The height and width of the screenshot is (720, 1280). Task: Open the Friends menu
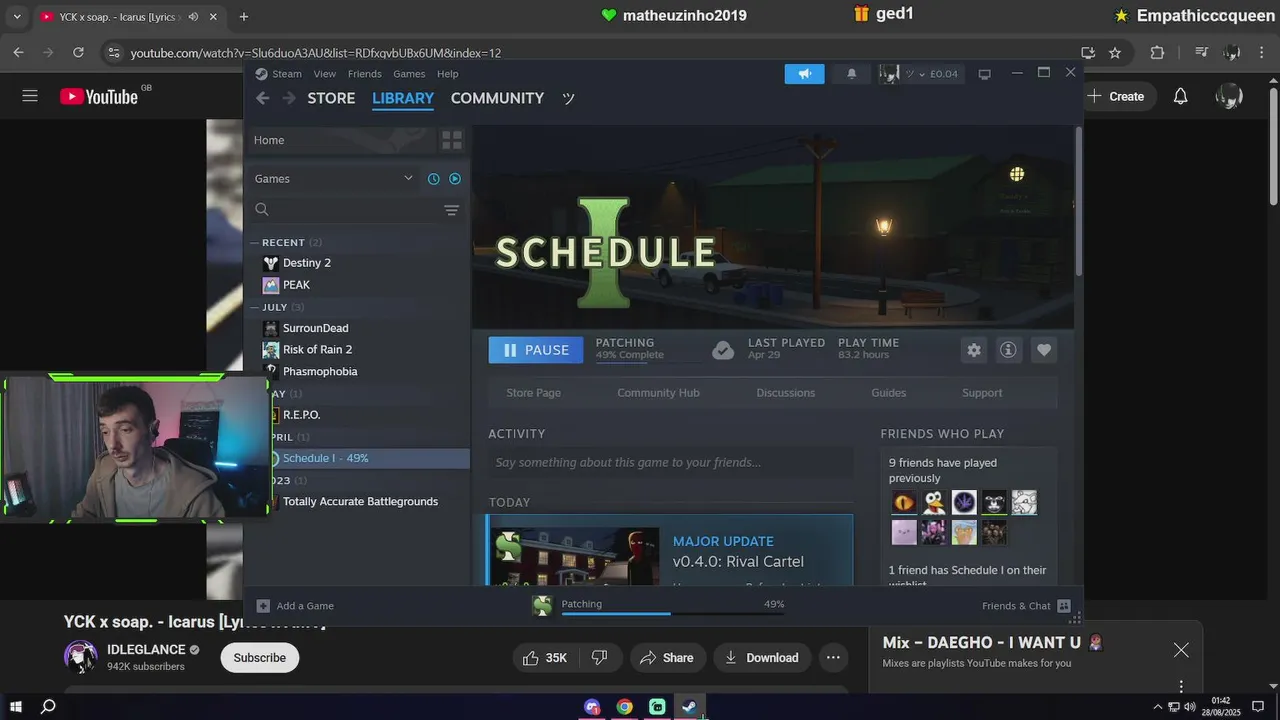pos(364,74)
